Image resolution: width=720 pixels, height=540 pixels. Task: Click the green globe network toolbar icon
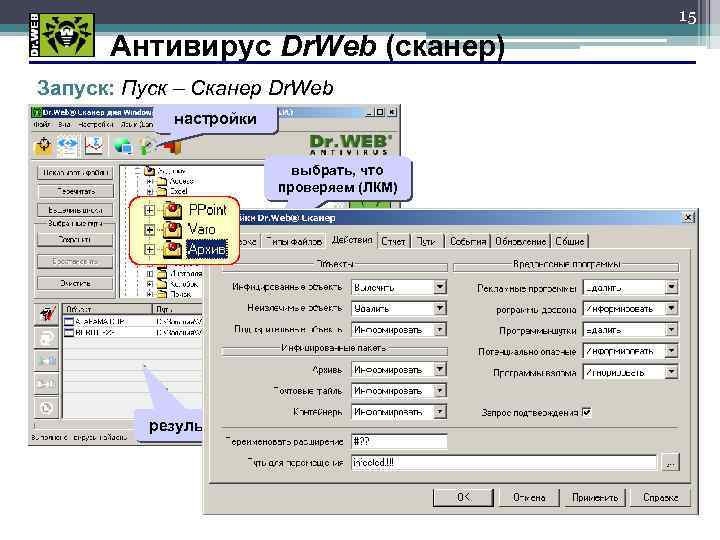point(123,146)
